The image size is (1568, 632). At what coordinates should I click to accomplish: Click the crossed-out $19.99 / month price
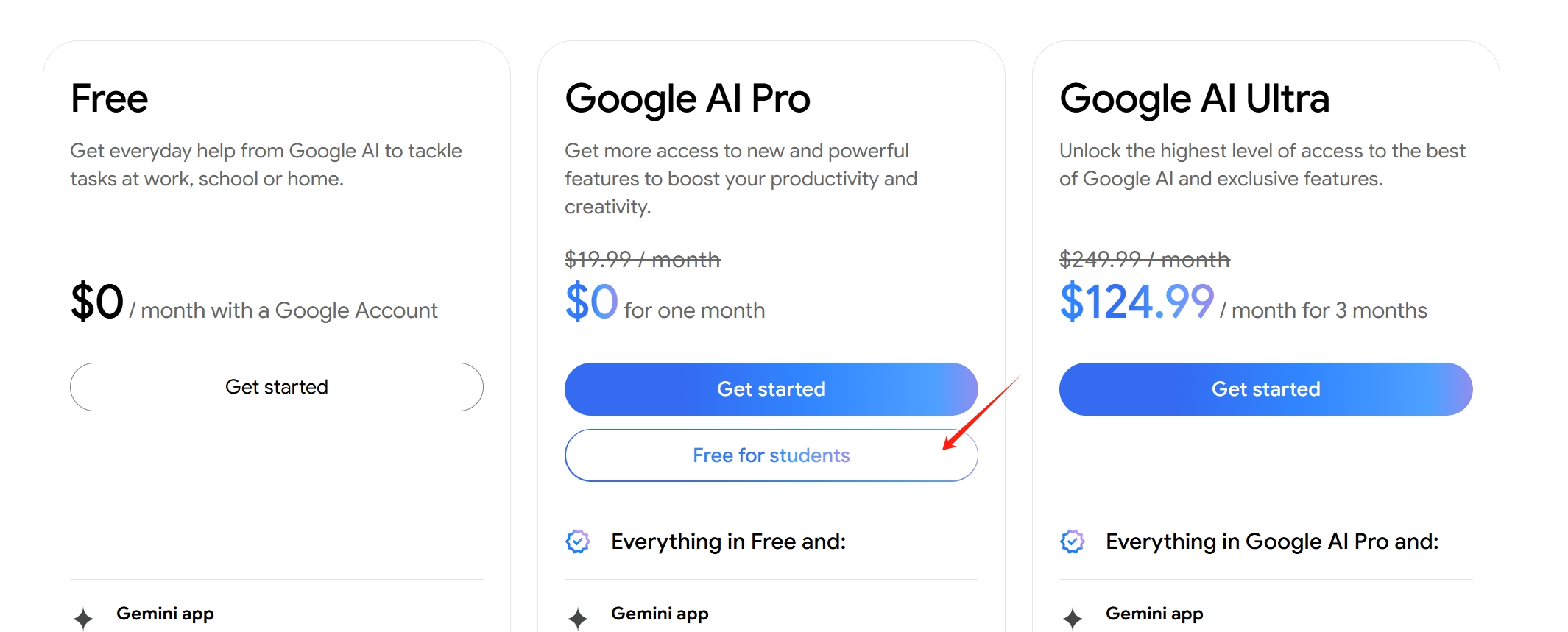(642, 260)
